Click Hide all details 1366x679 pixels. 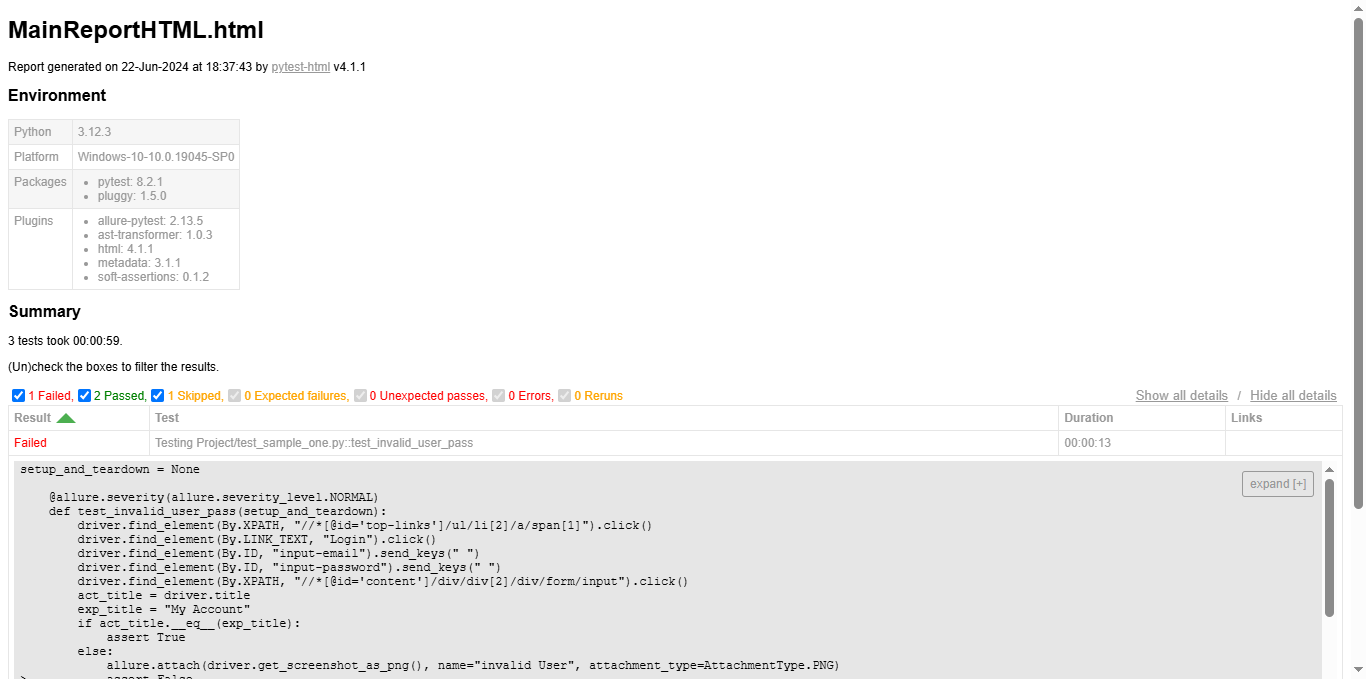coord(1293,395)
